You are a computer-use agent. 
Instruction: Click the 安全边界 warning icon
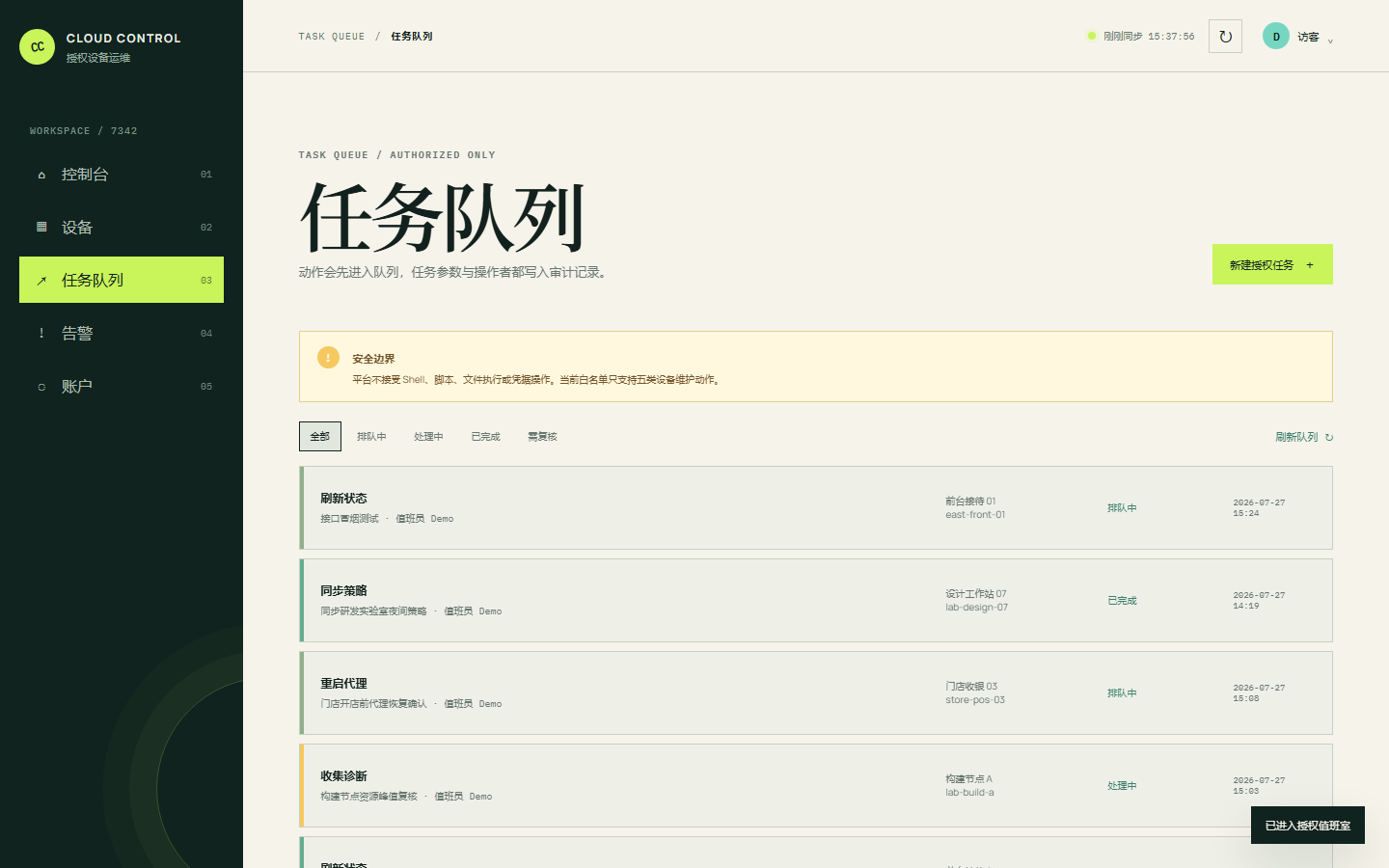point(328,357)
